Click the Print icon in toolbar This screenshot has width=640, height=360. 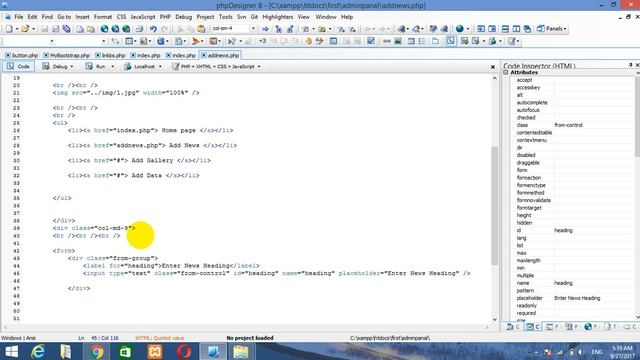point(139,29)
